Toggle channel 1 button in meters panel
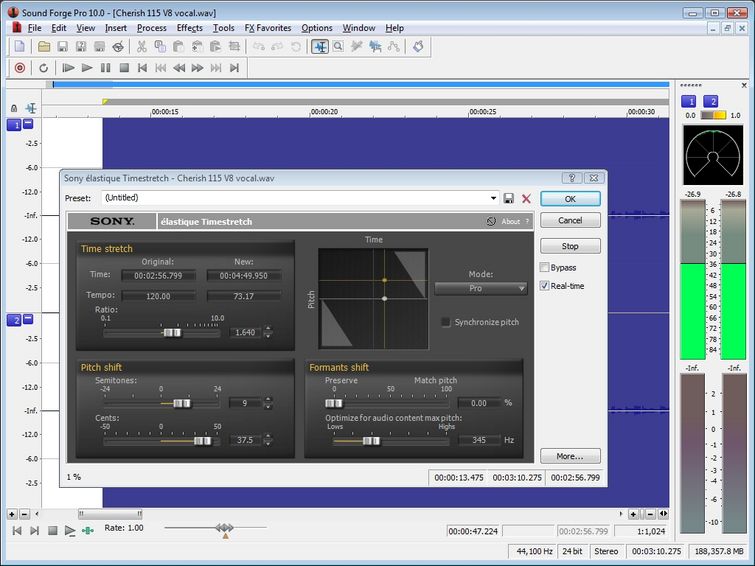 pos(688,101)
